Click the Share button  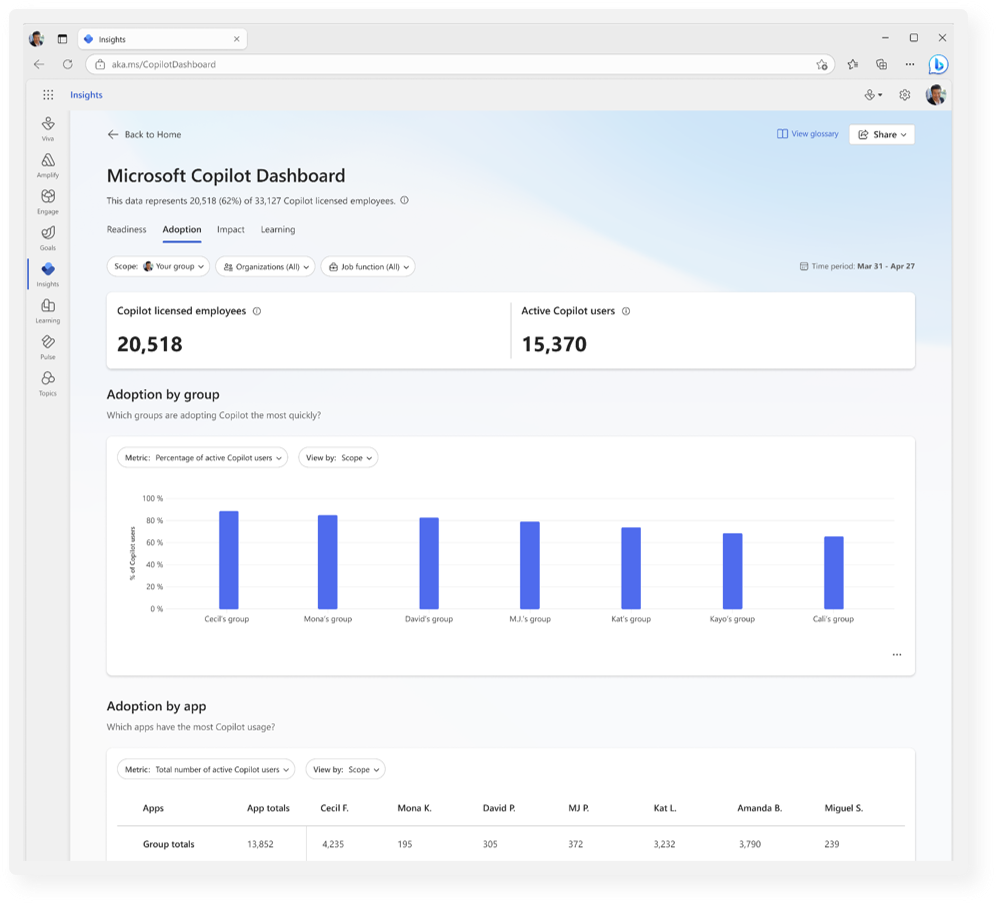click(881, 134)
